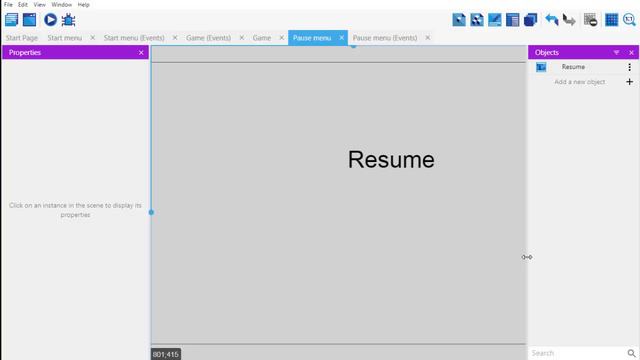Redo the last undone change
The height and width of the screenshot is (360, 640).
pos(569,20)
